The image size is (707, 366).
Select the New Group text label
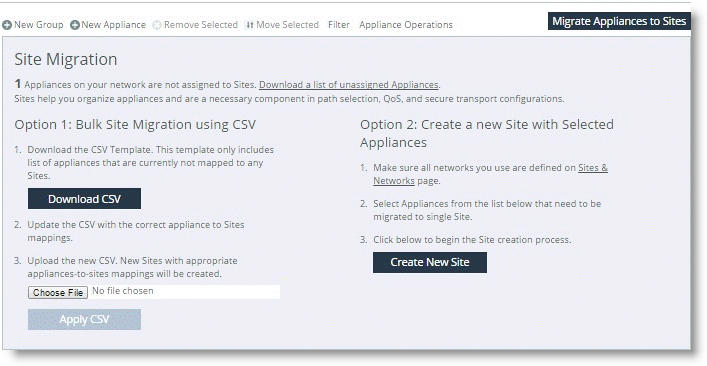[x=39, y=25]
